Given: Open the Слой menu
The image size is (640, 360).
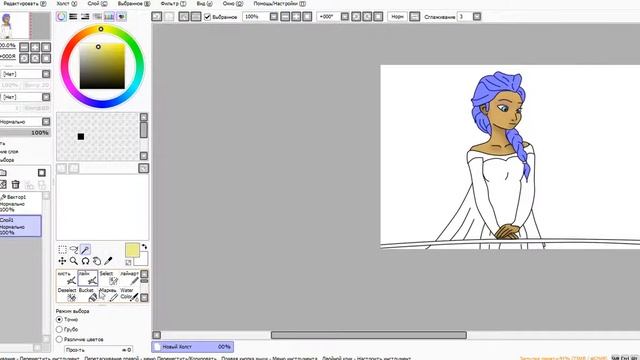Looking at the screenshot, I should (x=98, y=4).
